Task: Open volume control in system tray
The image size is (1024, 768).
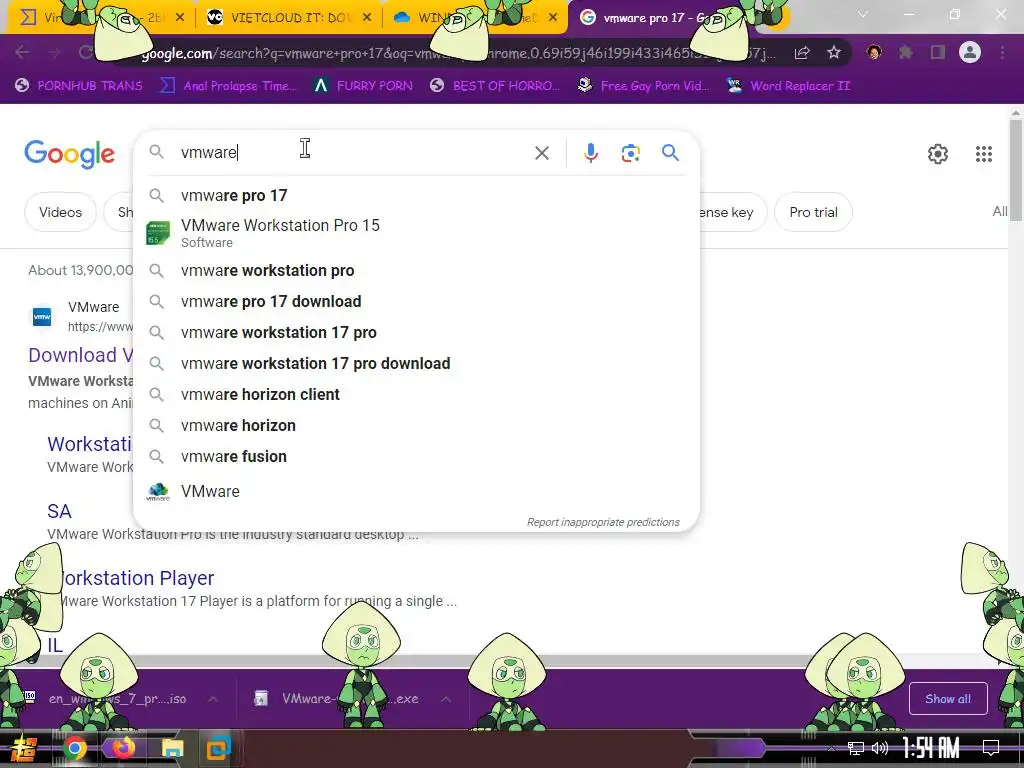Action: (x=880, y=748)
